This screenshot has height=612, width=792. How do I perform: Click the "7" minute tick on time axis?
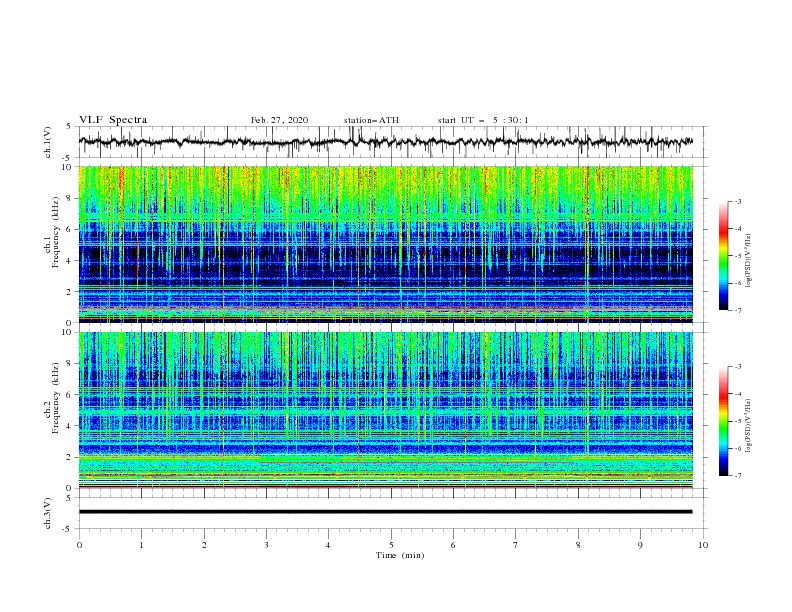click(516, 545)
